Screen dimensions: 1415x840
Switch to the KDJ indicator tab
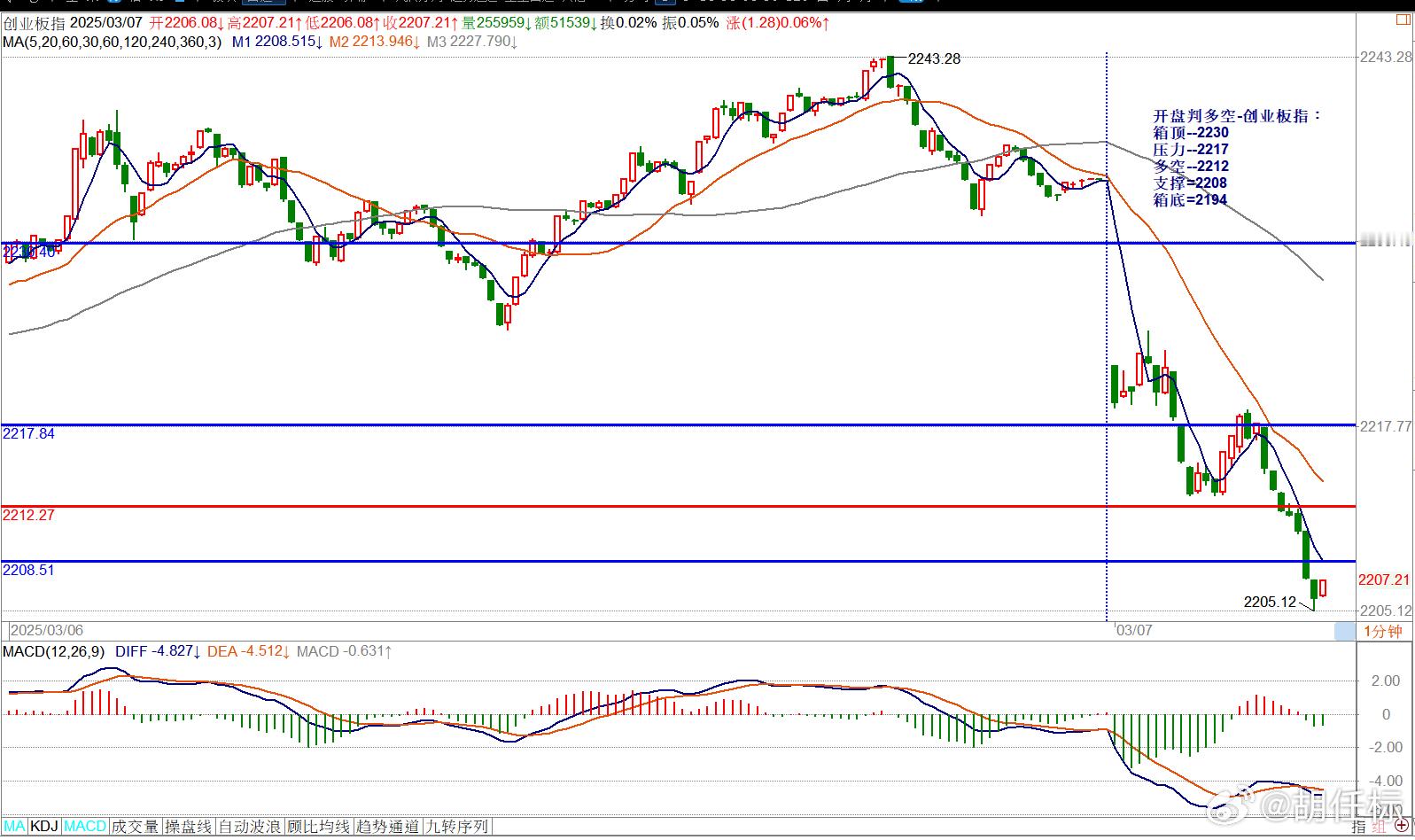click(44, 826)
